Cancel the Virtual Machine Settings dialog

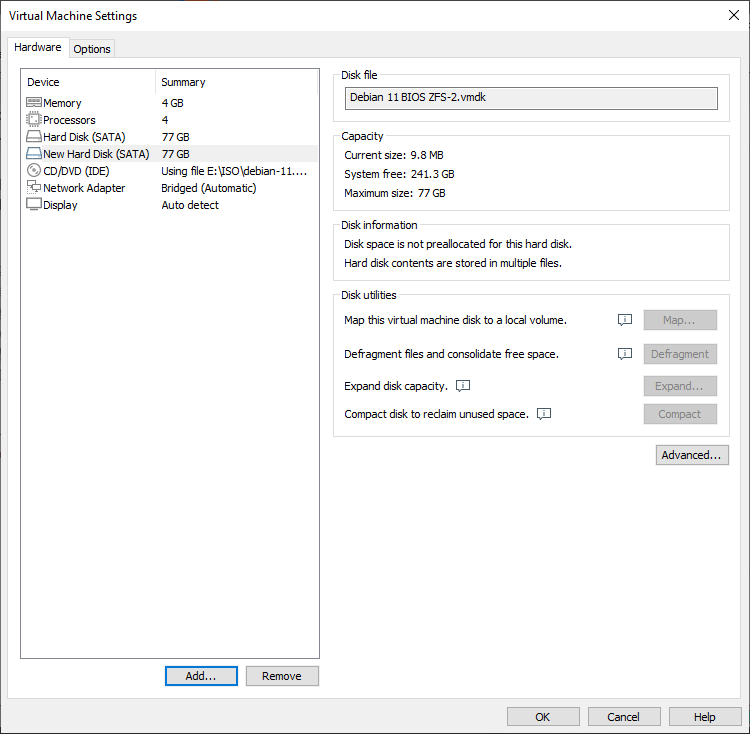[x=624, y=717]
